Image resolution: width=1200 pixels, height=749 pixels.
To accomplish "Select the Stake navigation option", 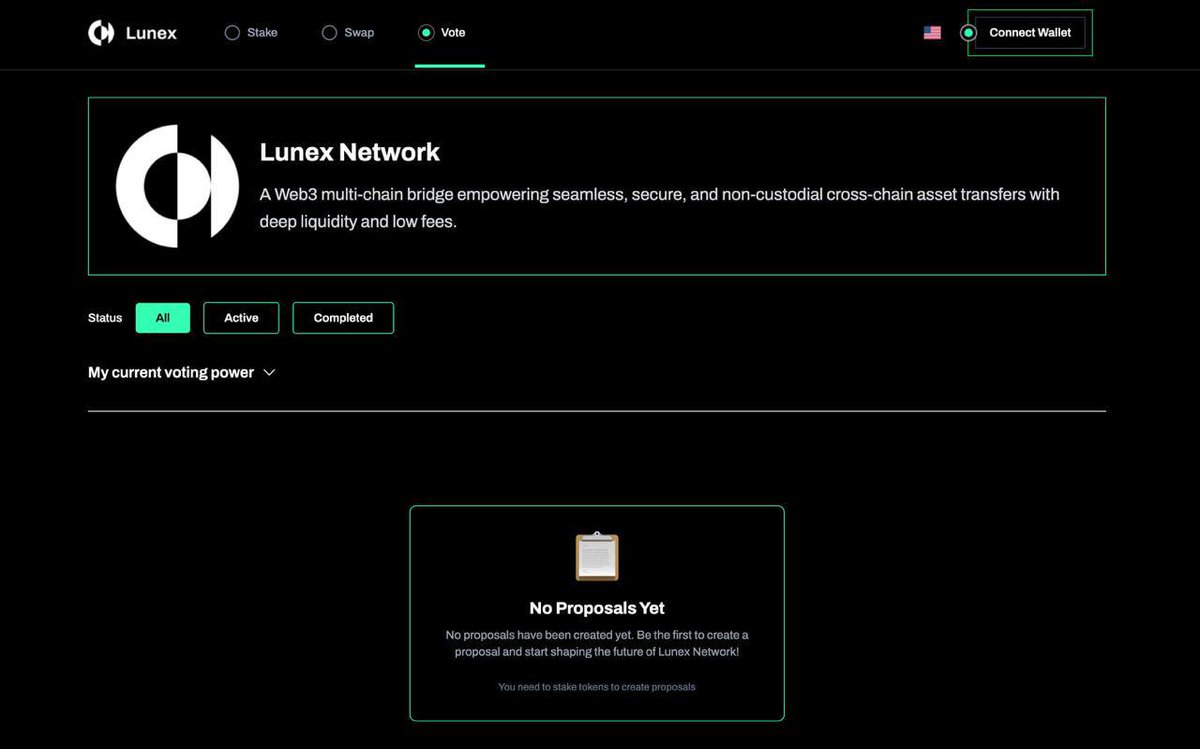I will click(x=252, y=32).
